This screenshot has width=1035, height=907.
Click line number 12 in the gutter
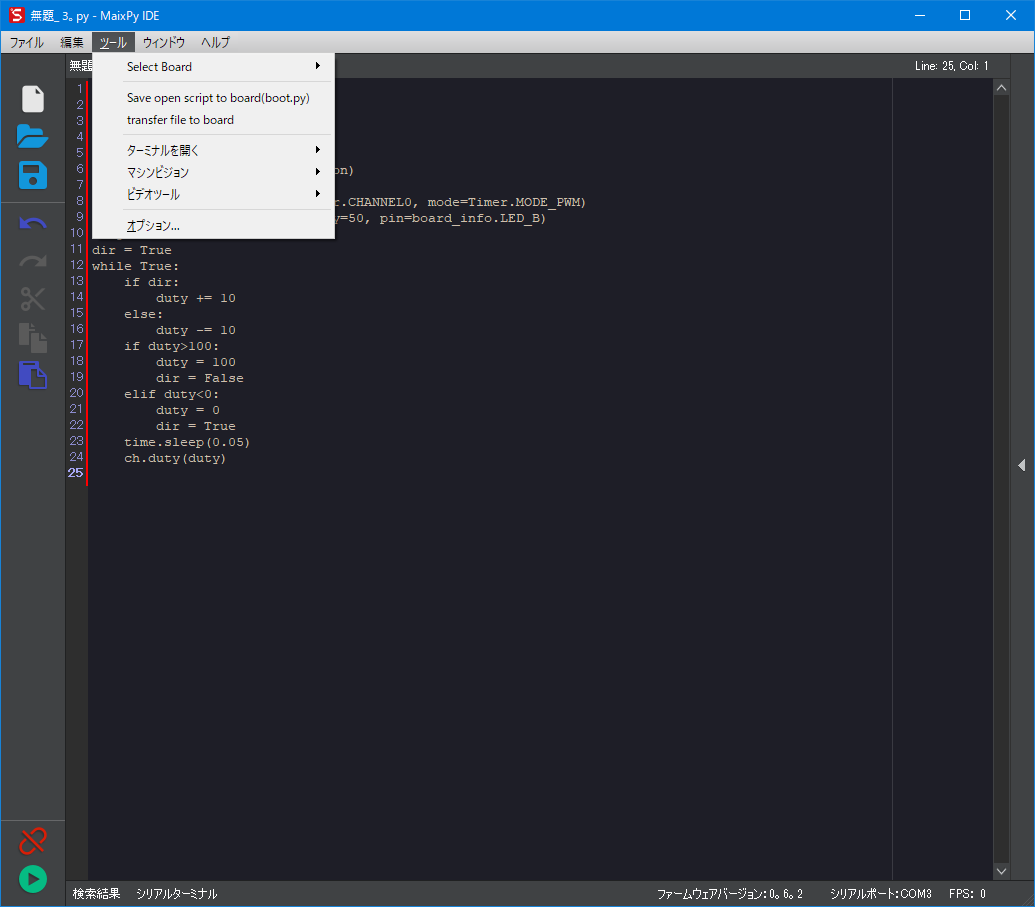tap(77, 265)
